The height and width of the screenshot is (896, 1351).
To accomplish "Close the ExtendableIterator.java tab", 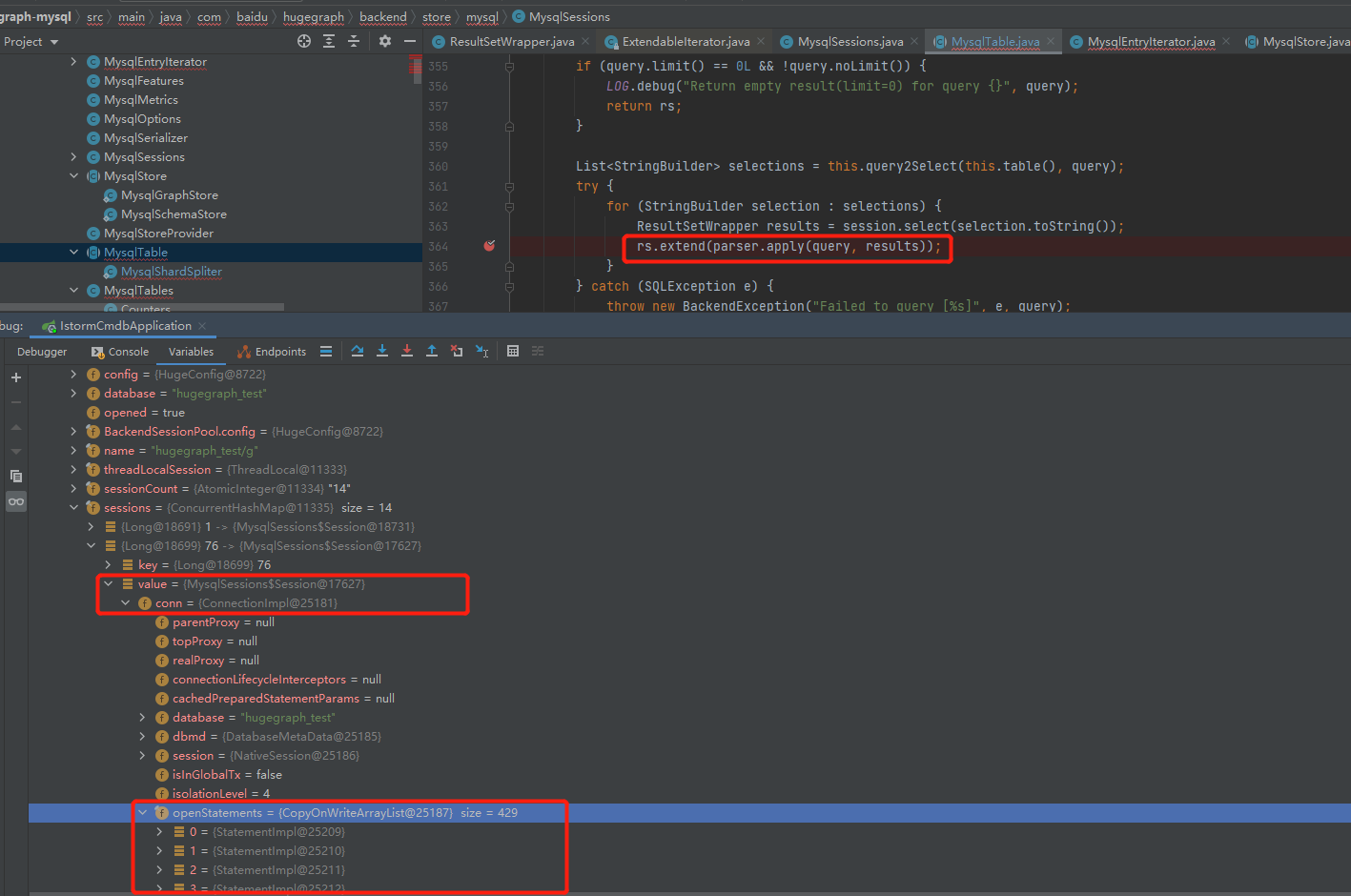I will click(x=761, y=41).
